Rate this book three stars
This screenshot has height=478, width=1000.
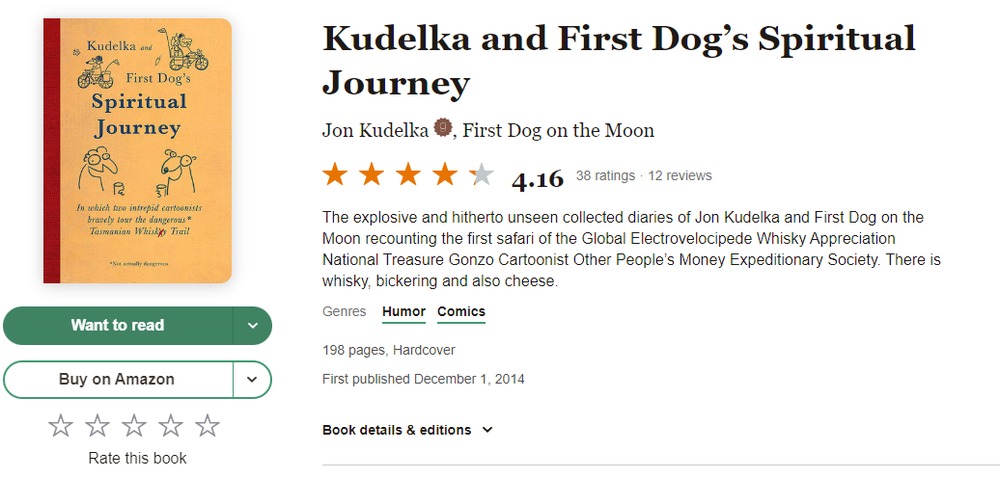[x=135, y=426]
